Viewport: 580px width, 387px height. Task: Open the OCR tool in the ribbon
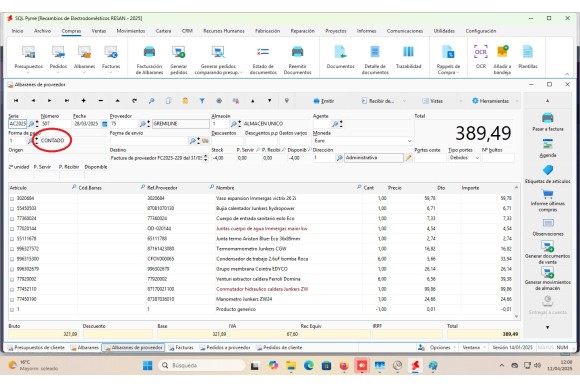click(480, 56)
